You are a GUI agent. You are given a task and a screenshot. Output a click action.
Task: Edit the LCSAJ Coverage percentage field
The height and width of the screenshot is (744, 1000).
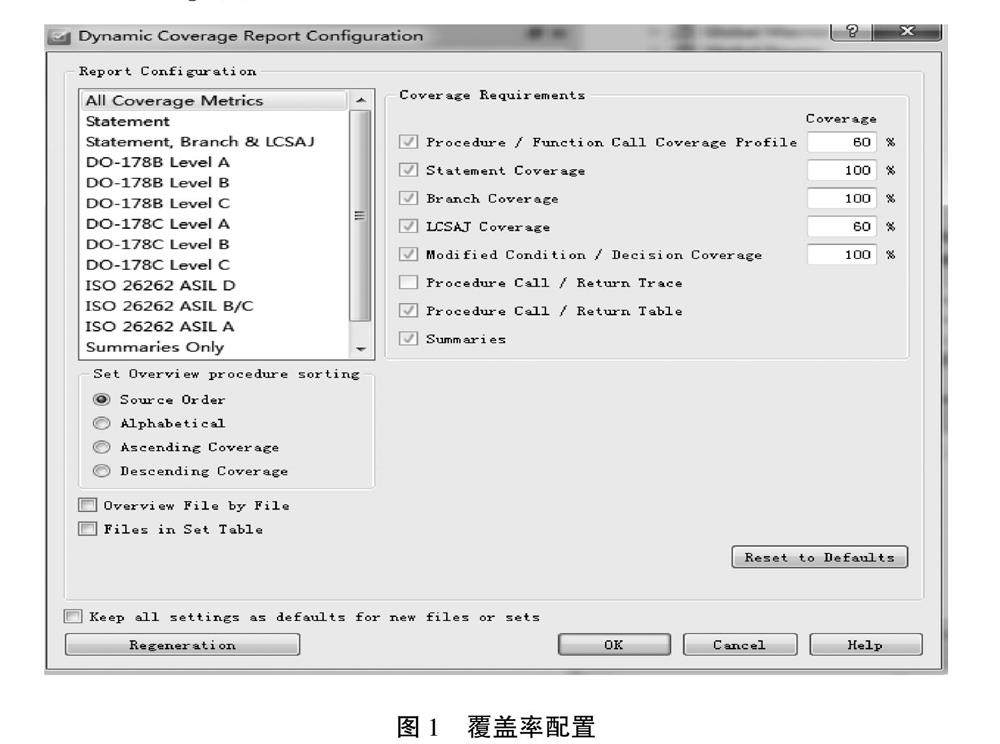(x=842, y=227)
